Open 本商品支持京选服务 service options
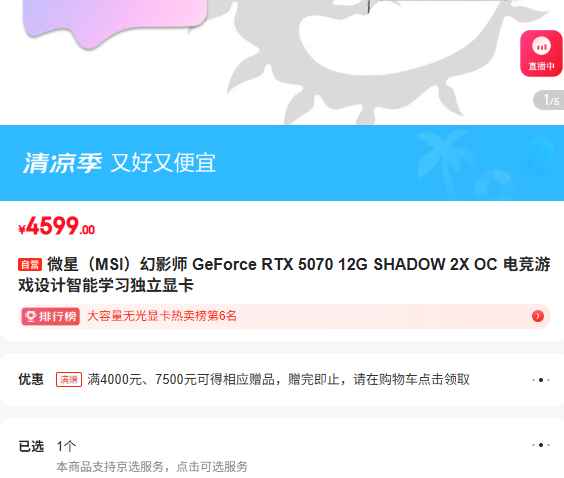 click(x=152, y=467)
